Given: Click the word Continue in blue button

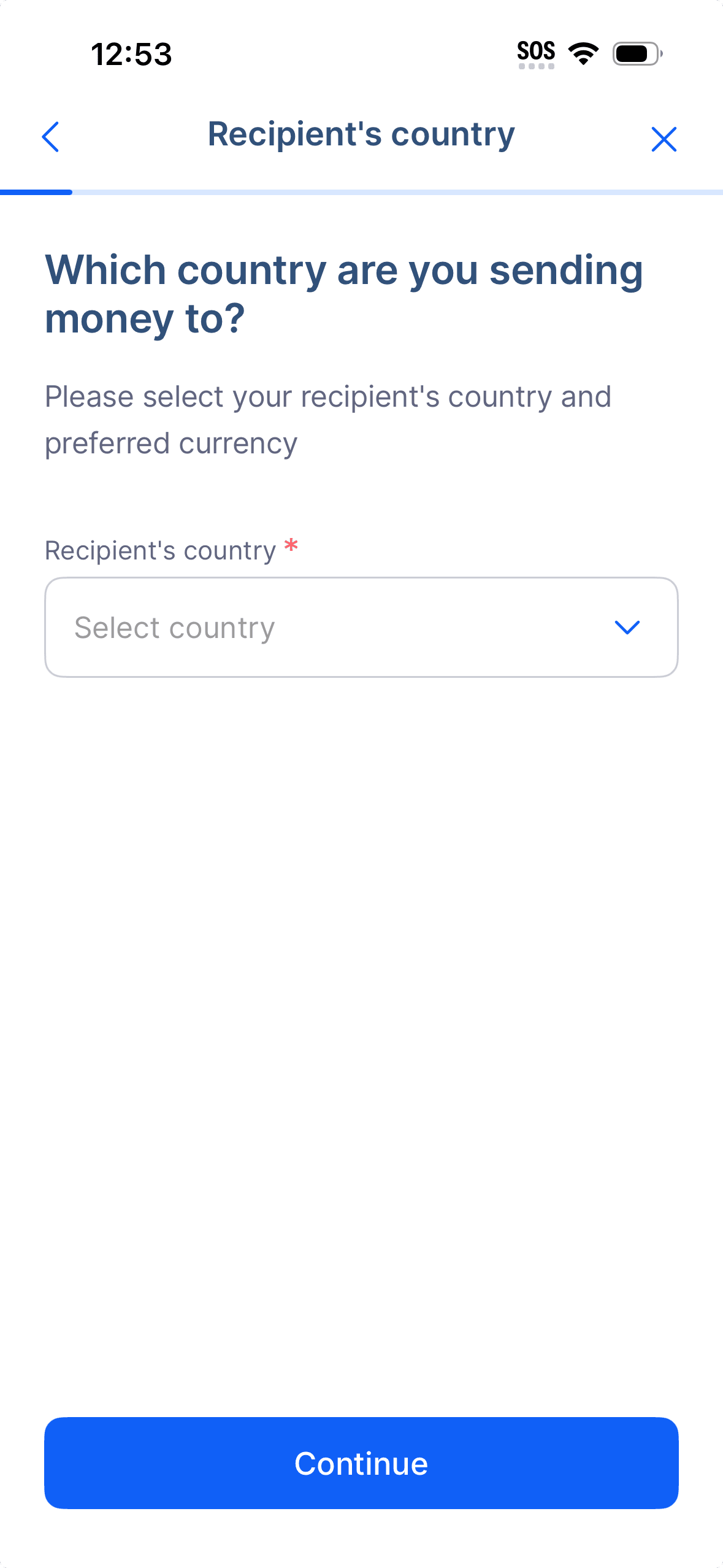Looking at the screenshot, I should (x=361, y=1464).
